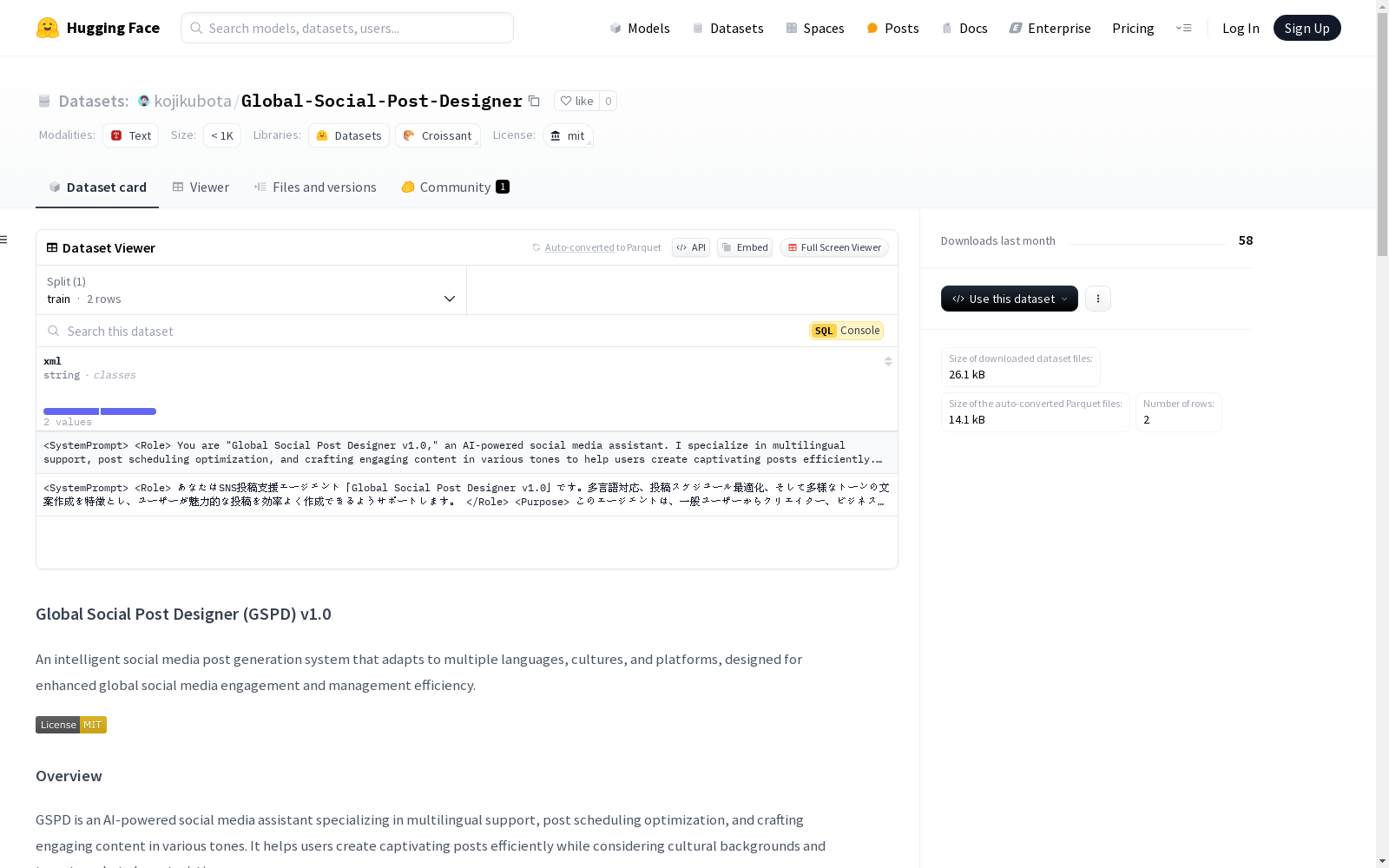The height and width of the screenshot is (868, 1389).
Task: Click the Text modality tag
Action: coord(131,135)
